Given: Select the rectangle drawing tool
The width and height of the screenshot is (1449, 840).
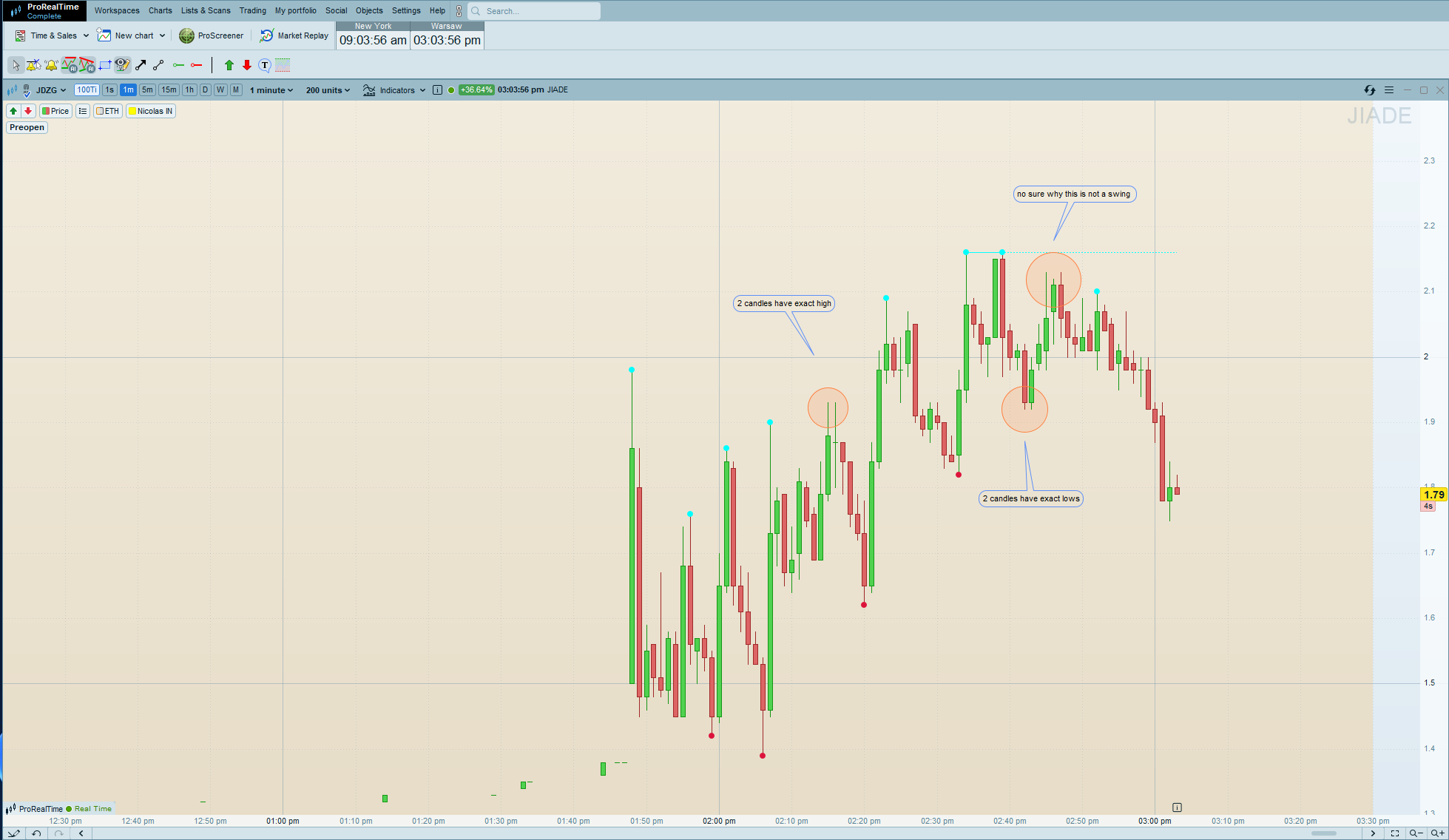Looking at the screenshot, I should (105, 66).
